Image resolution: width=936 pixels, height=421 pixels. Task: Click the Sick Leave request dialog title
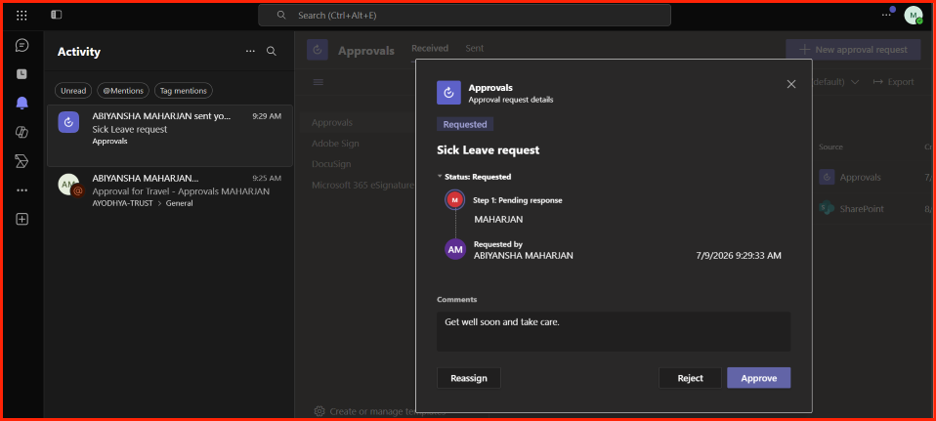(x=488, y=150)
